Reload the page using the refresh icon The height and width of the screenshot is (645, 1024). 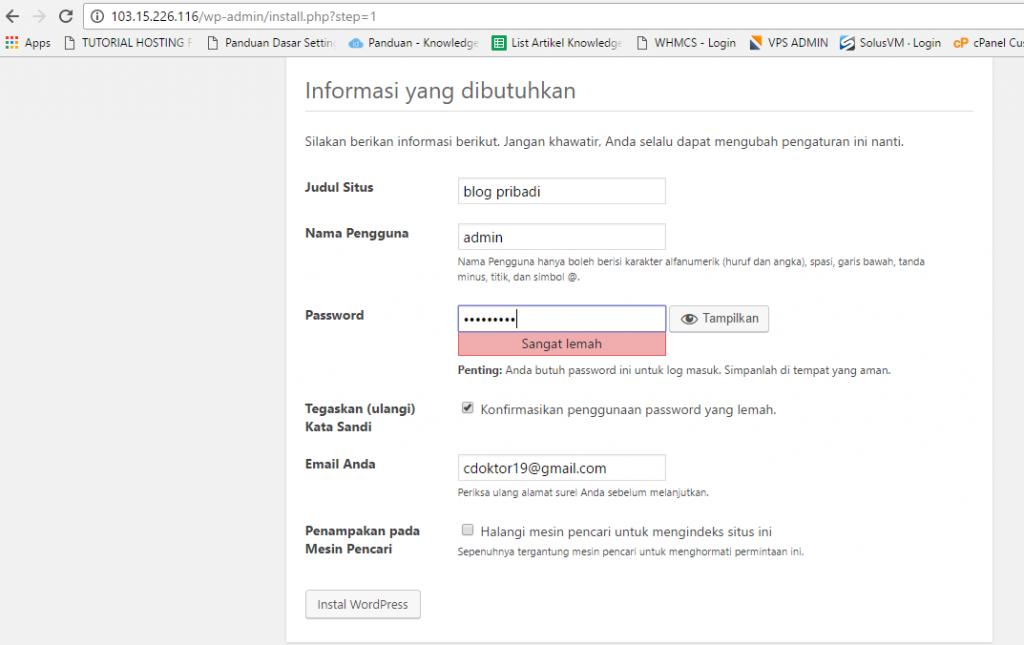click(64, 15)
